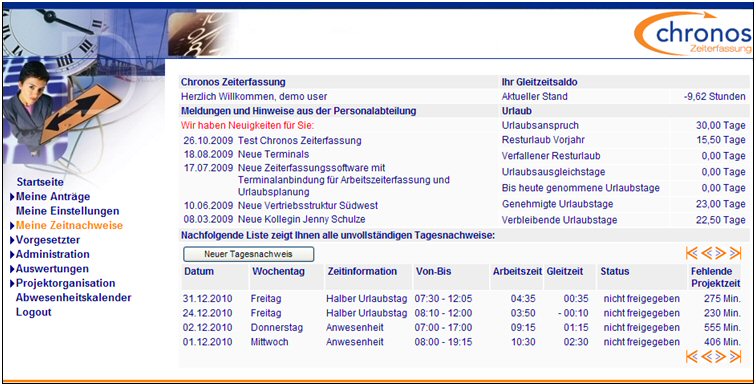Go to previous page in bottom pager

[x=706, y=357]
